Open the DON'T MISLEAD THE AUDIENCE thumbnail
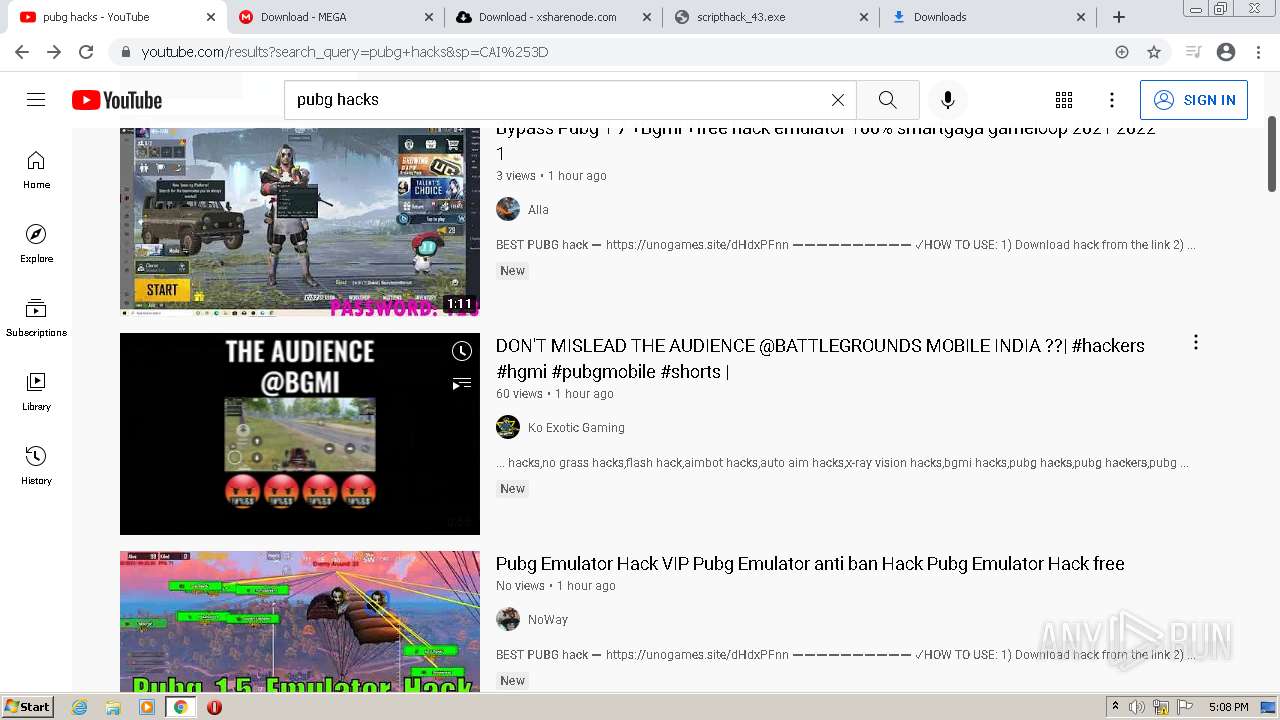The width and height of the screenshot is (1280, 720). (300, 434)
